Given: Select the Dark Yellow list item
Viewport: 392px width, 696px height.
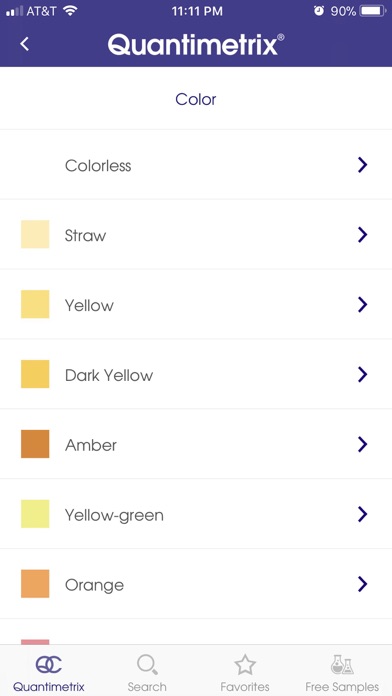Looking at the screenshot, I should [196, 374].
